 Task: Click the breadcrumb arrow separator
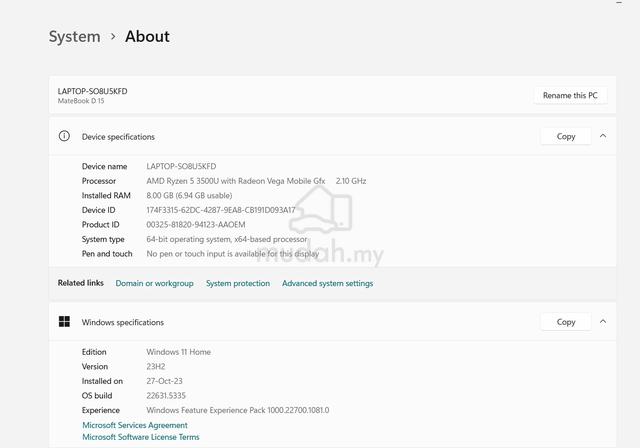tap(113, 37)
